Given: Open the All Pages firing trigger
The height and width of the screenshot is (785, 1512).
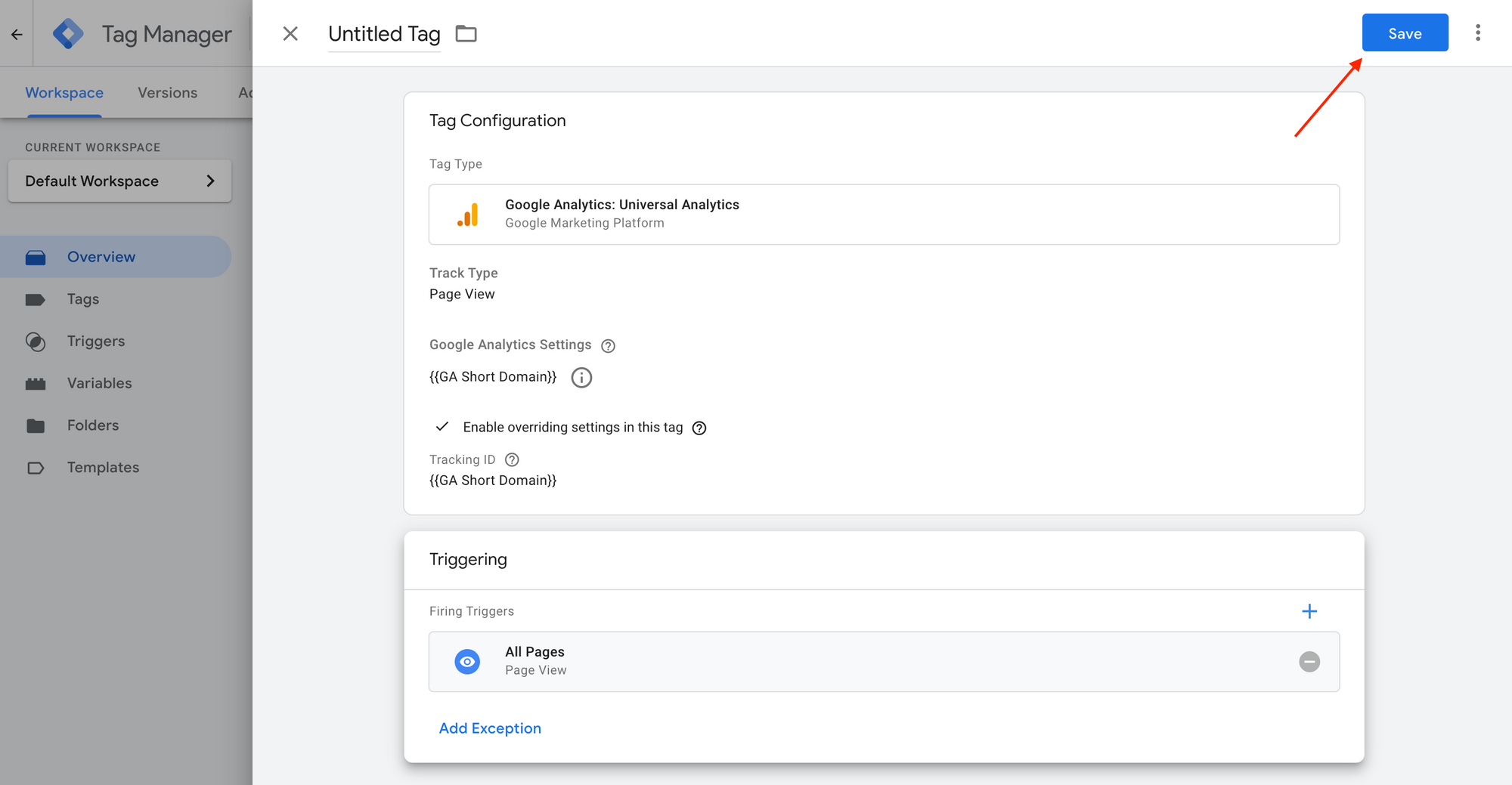Looking at the screenshot, I should 884,662.
